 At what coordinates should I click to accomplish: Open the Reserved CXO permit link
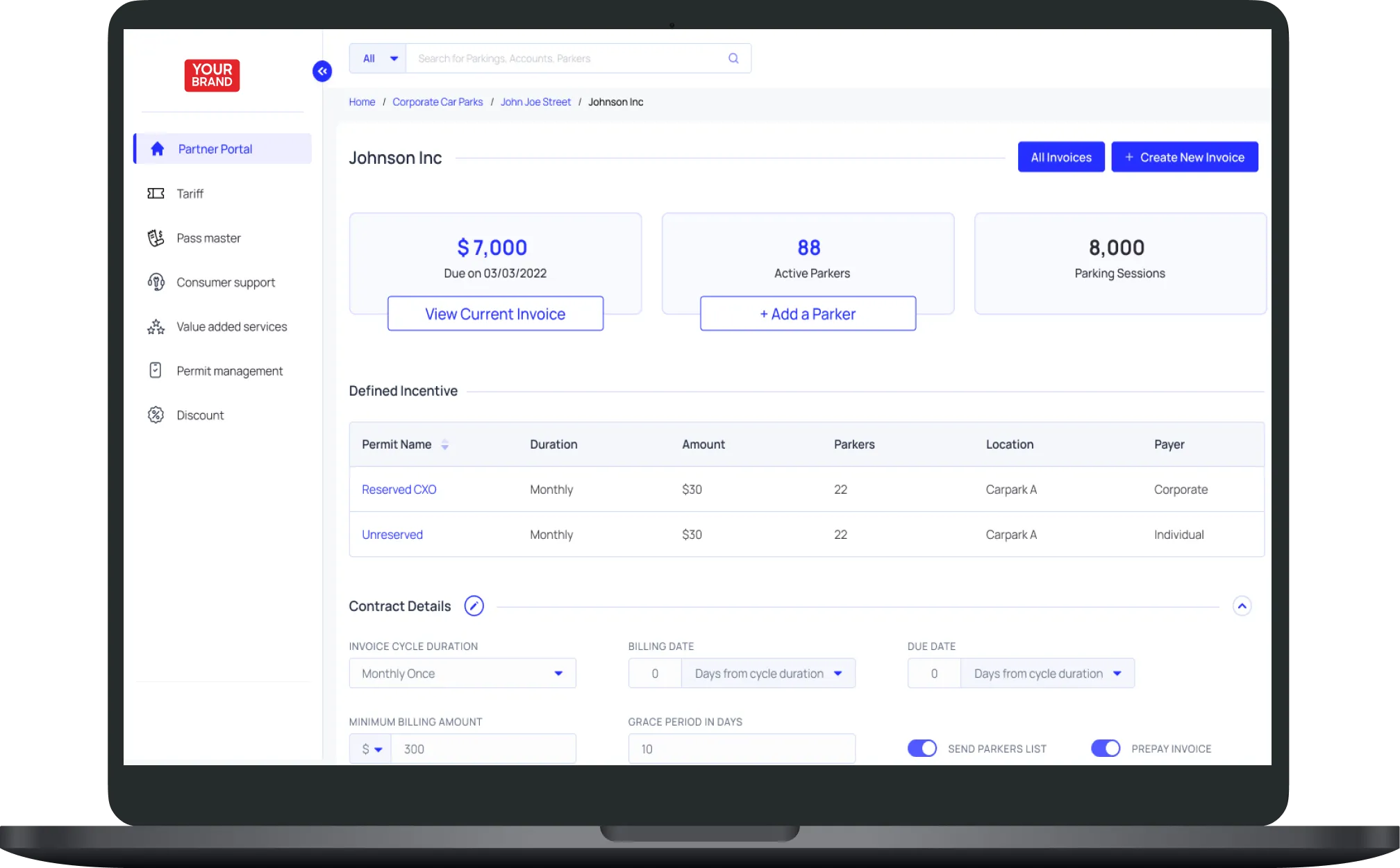tap(399, 490)
